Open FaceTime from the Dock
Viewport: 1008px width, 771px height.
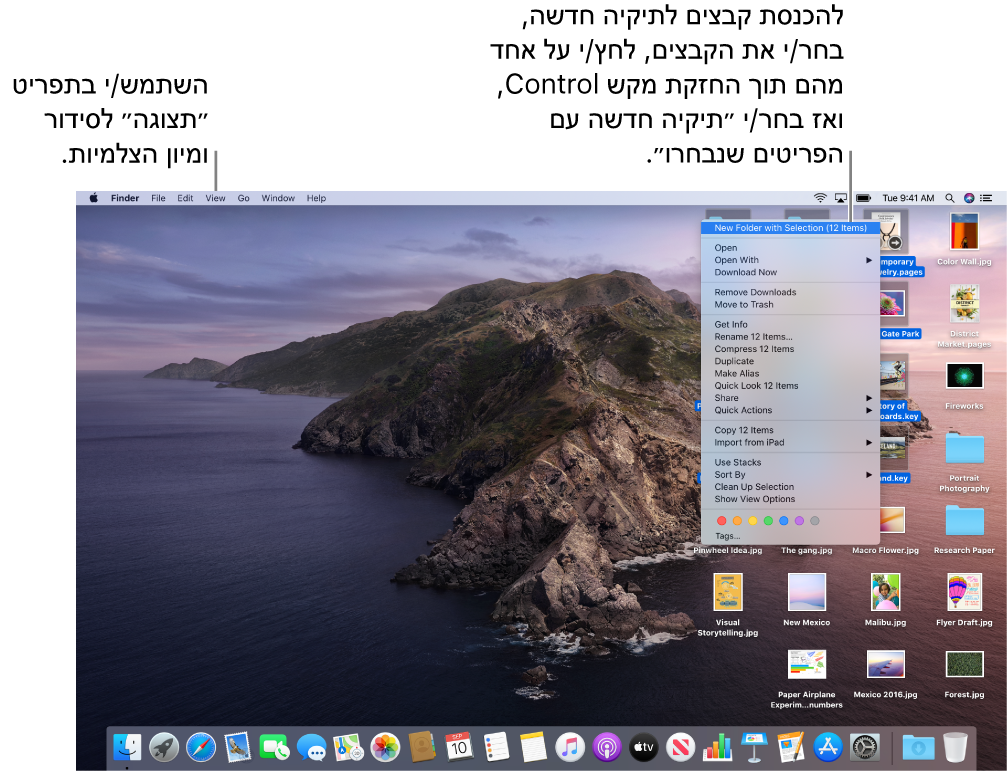(274, 747)
